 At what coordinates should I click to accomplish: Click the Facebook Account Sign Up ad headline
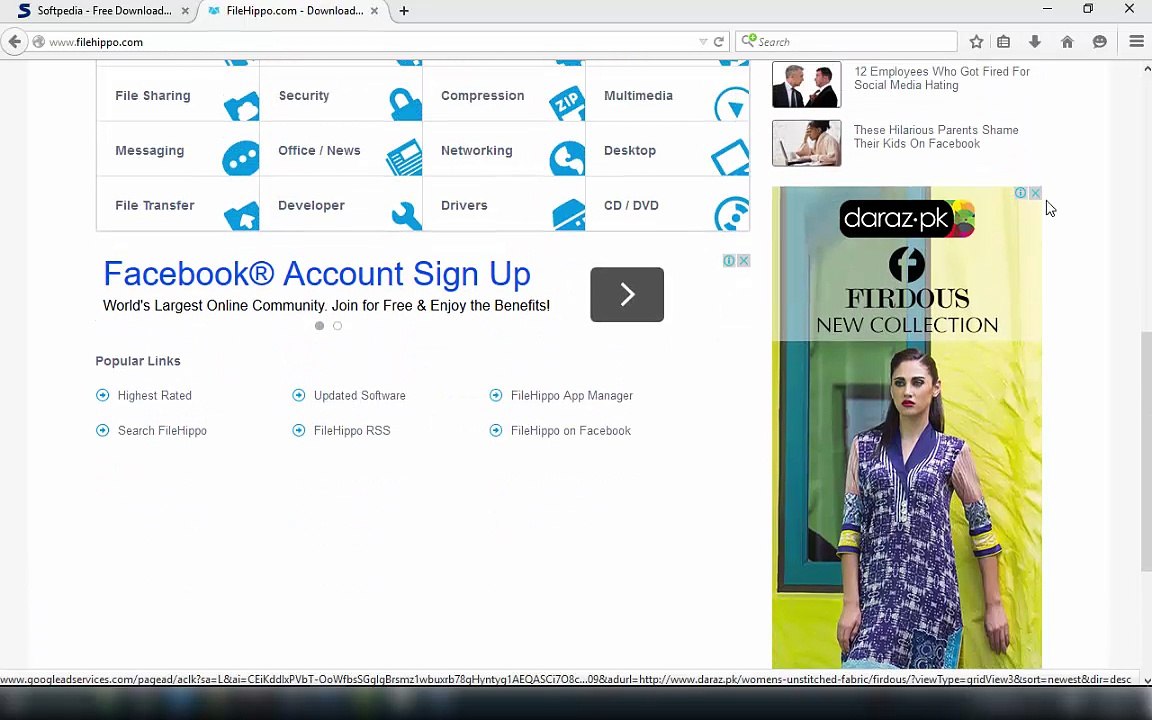[317, 274]
